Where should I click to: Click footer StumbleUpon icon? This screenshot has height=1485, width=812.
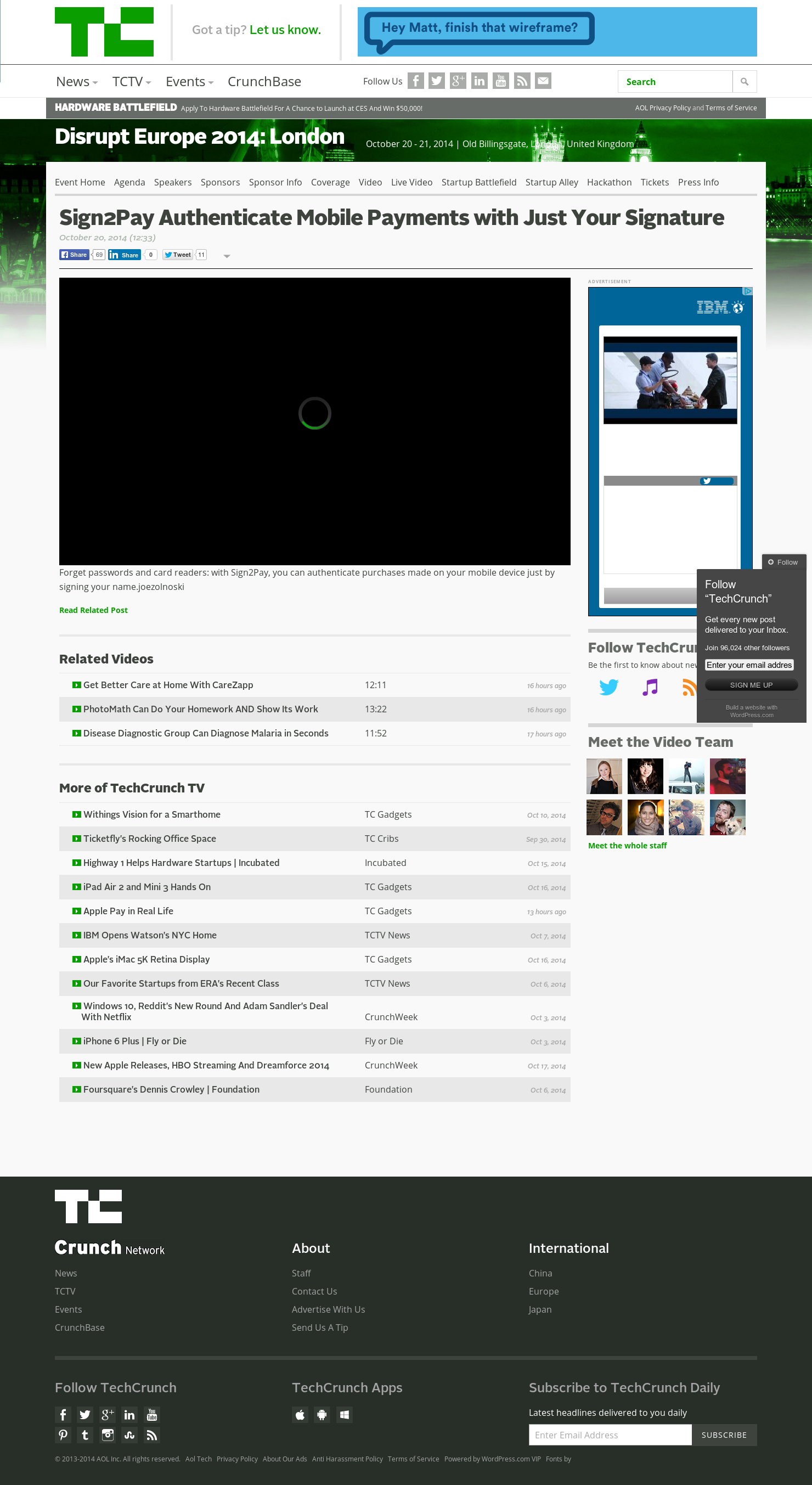point(129,1435)
